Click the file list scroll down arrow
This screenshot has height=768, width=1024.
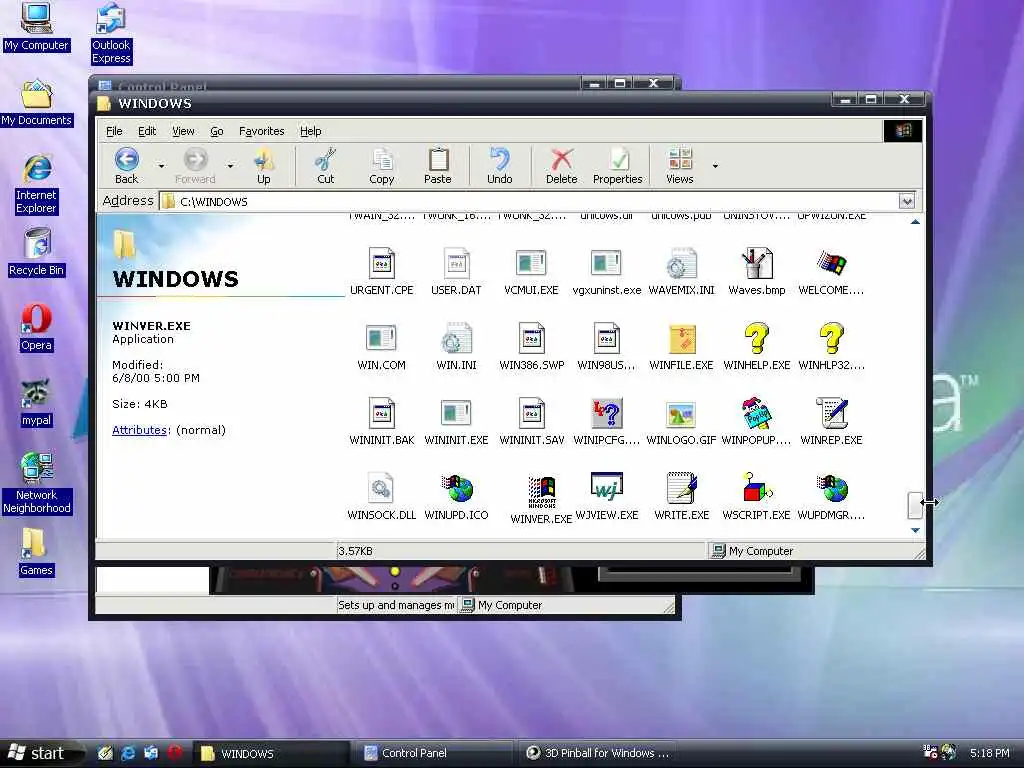pos(915,530)
